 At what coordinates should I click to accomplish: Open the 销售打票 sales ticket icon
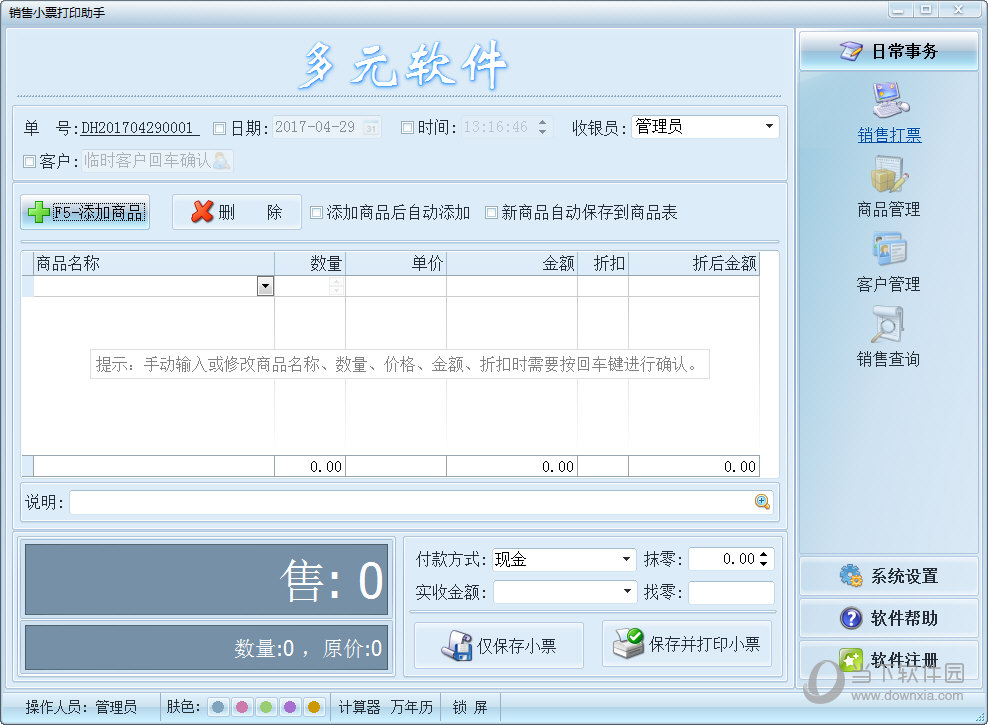tap(890, 100)
